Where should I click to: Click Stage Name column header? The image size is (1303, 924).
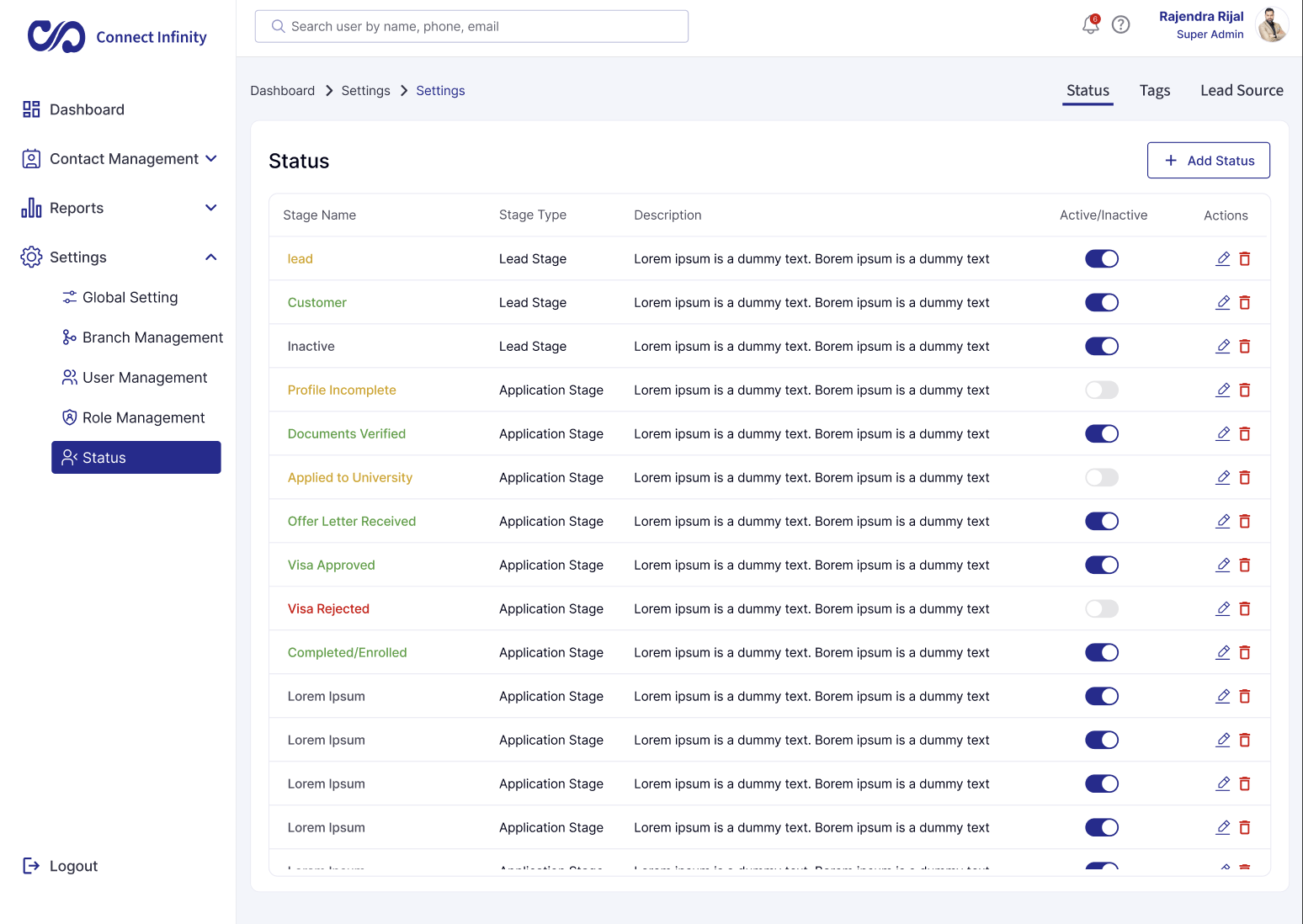(x=319, y=215)
